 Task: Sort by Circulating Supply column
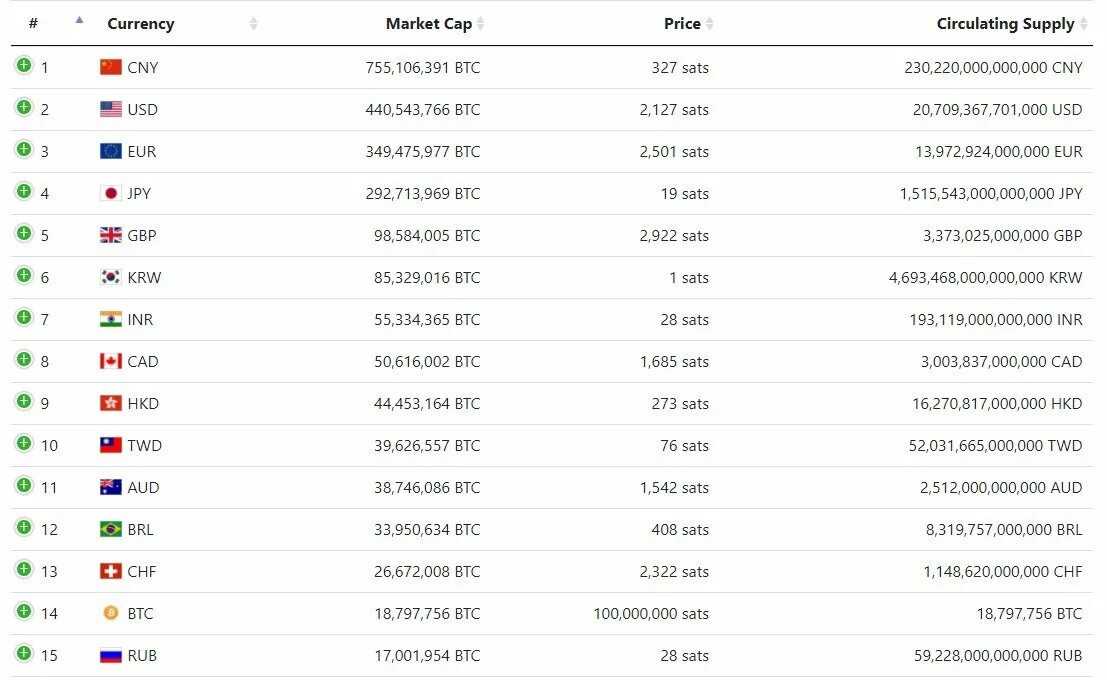pos(1005,24)
